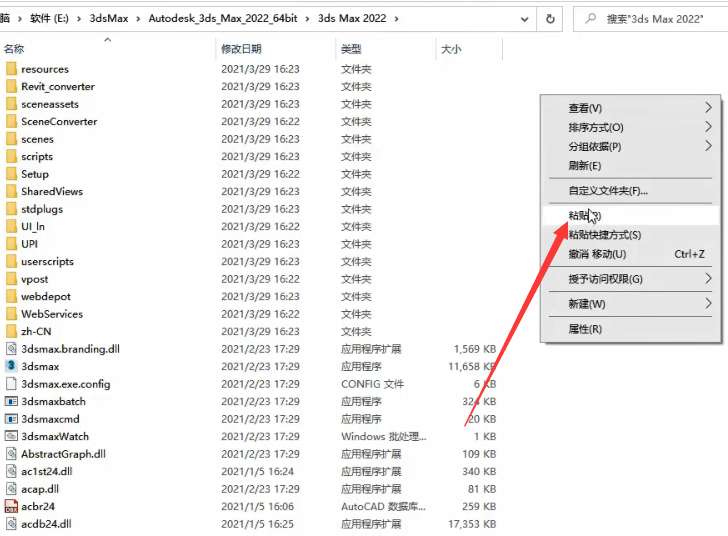Open breadcrumb chevron after 3ds Max 2022

tap(396, 19)
